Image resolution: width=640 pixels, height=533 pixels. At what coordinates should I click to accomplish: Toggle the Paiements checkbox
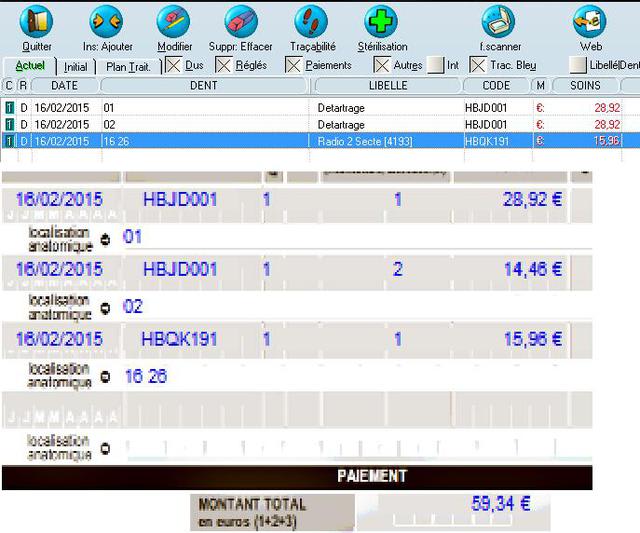pyautogui.click(x=293, y=65)
